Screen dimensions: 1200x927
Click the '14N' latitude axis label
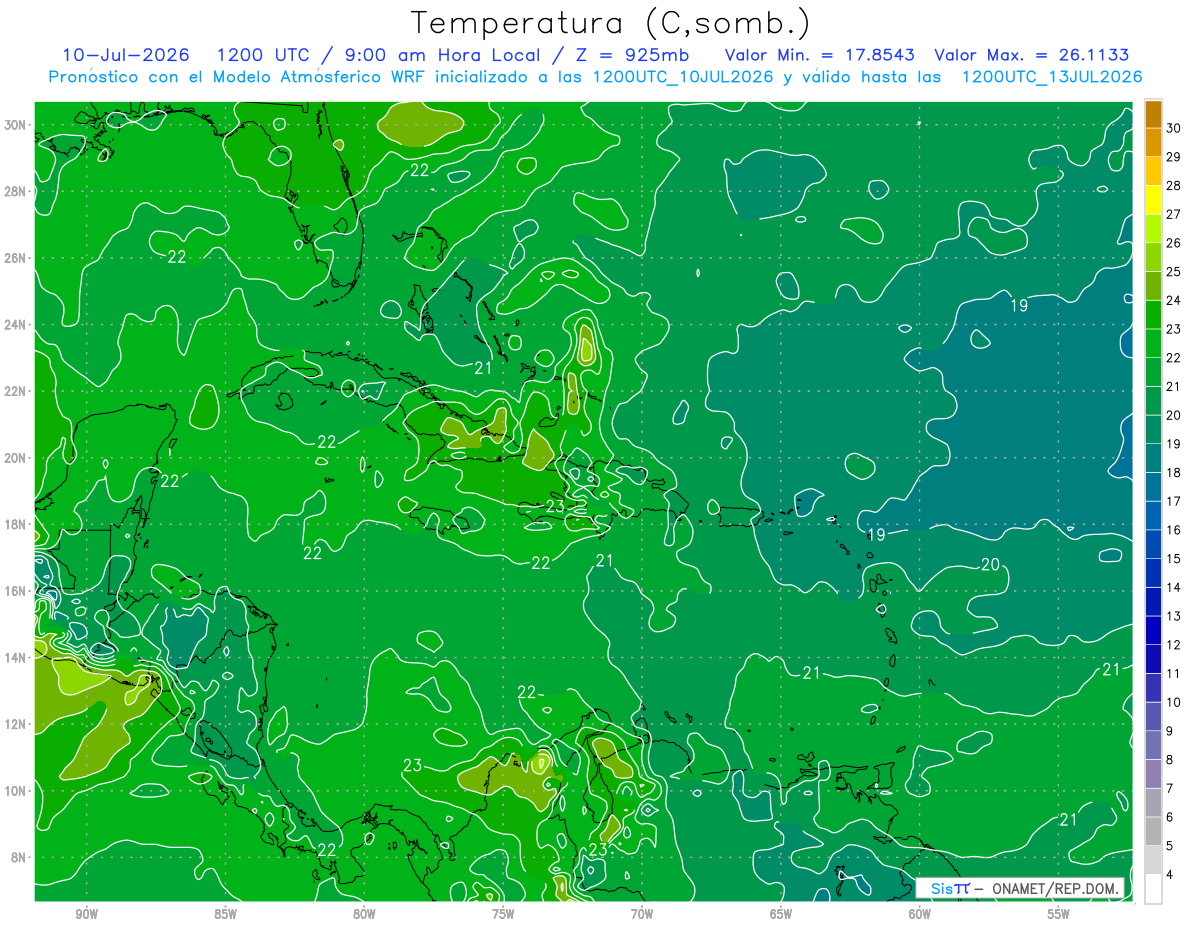click(17, 657)
